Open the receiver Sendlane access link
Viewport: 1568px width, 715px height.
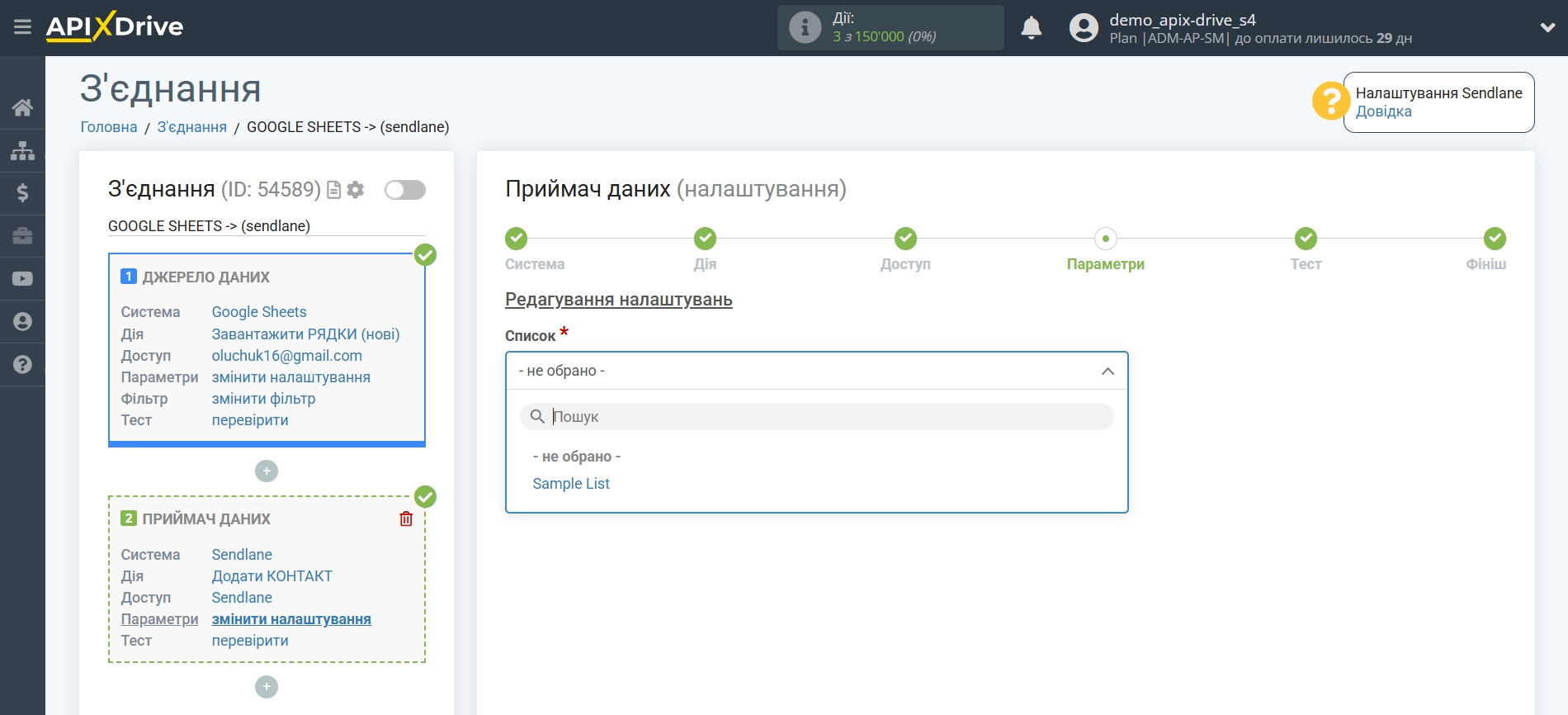242,598
